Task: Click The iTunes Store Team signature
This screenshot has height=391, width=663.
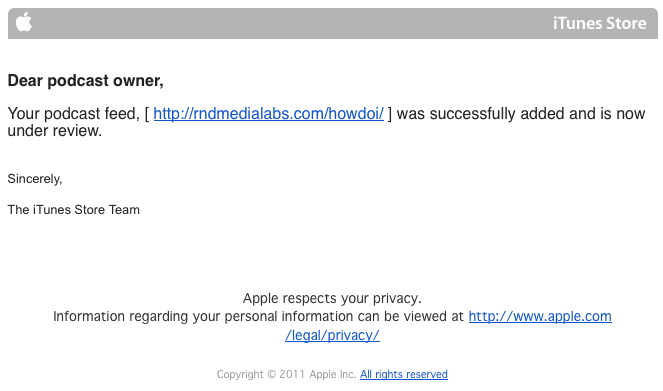Action: click(74, 210)
